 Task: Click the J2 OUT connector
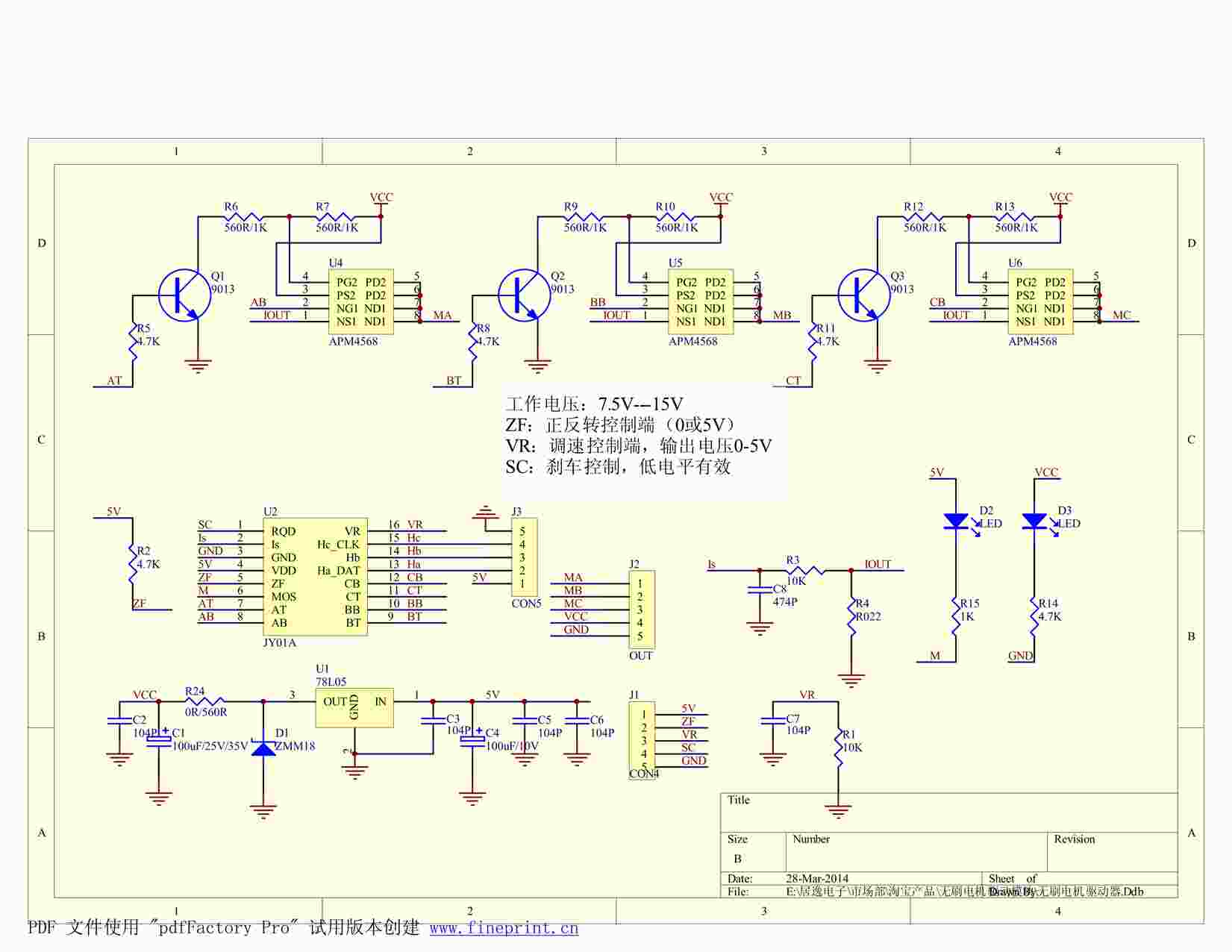pos(642,610)
